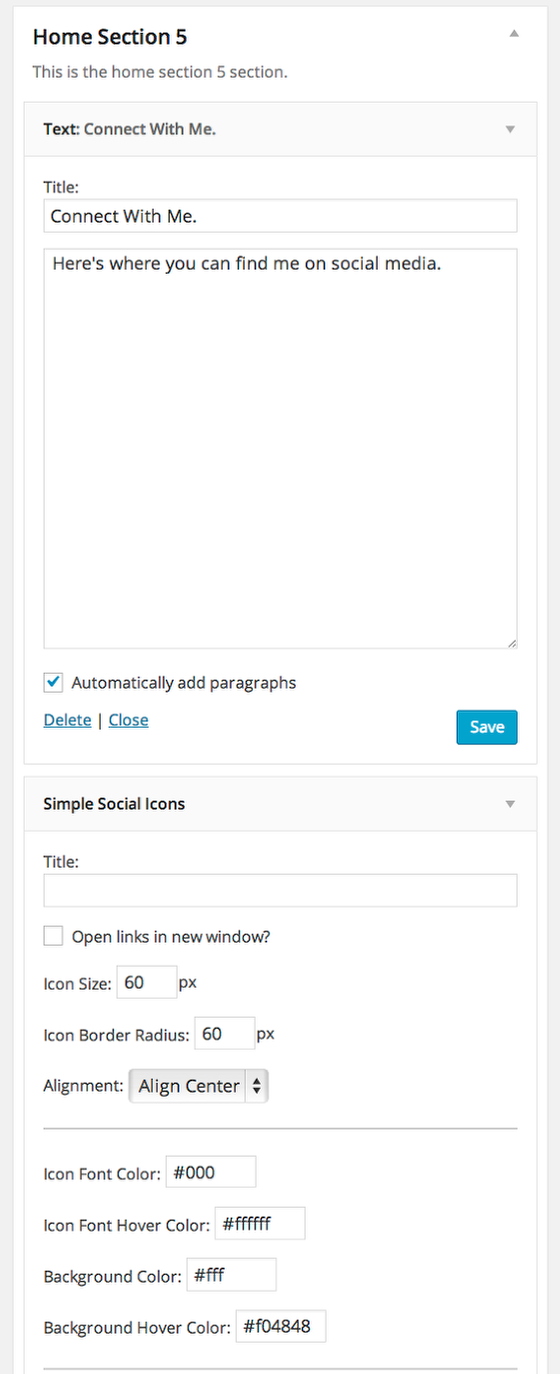Grab the text area resize handle
This screenshot has height=1374, width=560.
(511, 643)
